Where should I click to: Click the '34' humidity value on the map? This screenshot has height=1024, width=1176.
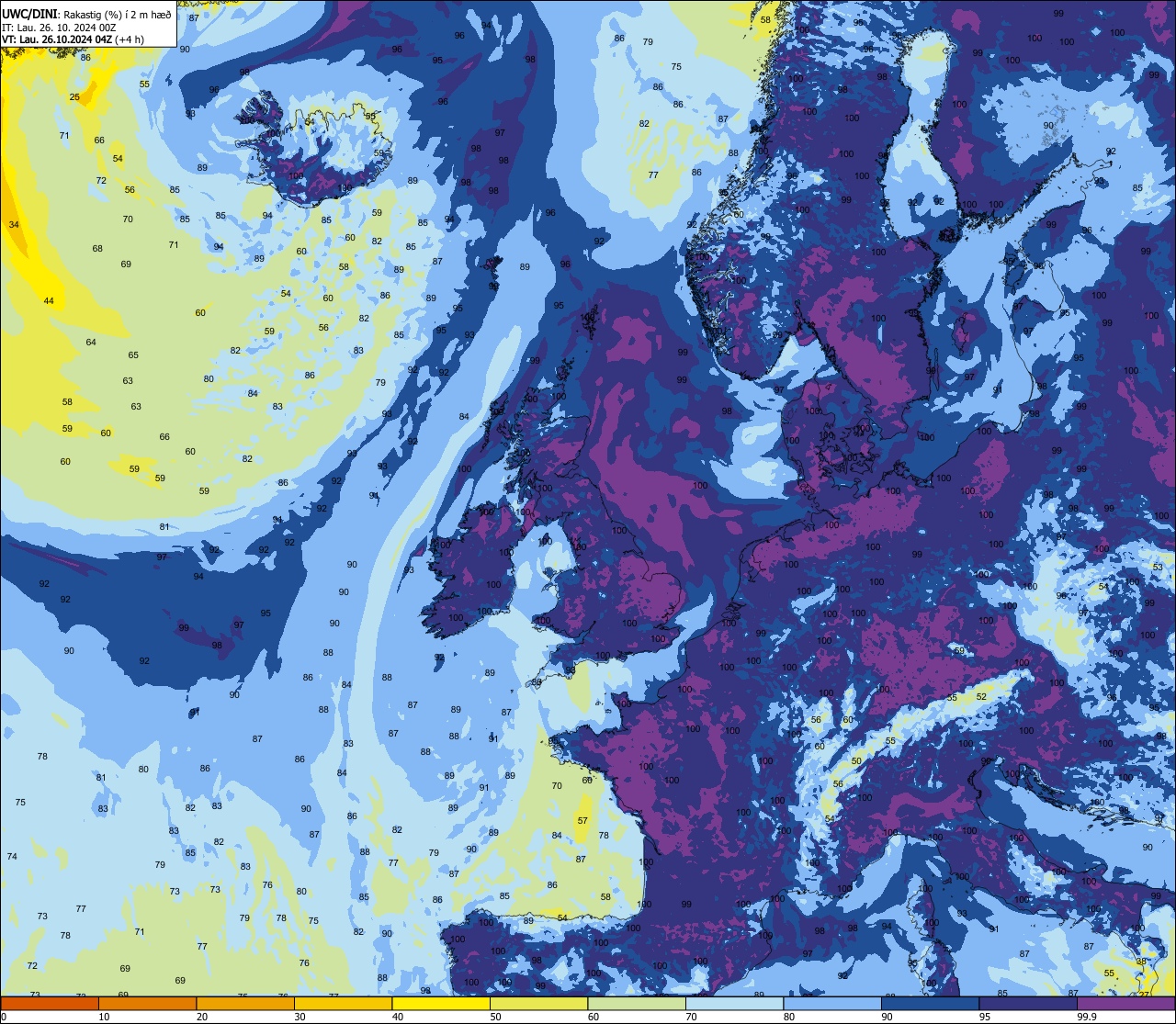click(14, 224)
